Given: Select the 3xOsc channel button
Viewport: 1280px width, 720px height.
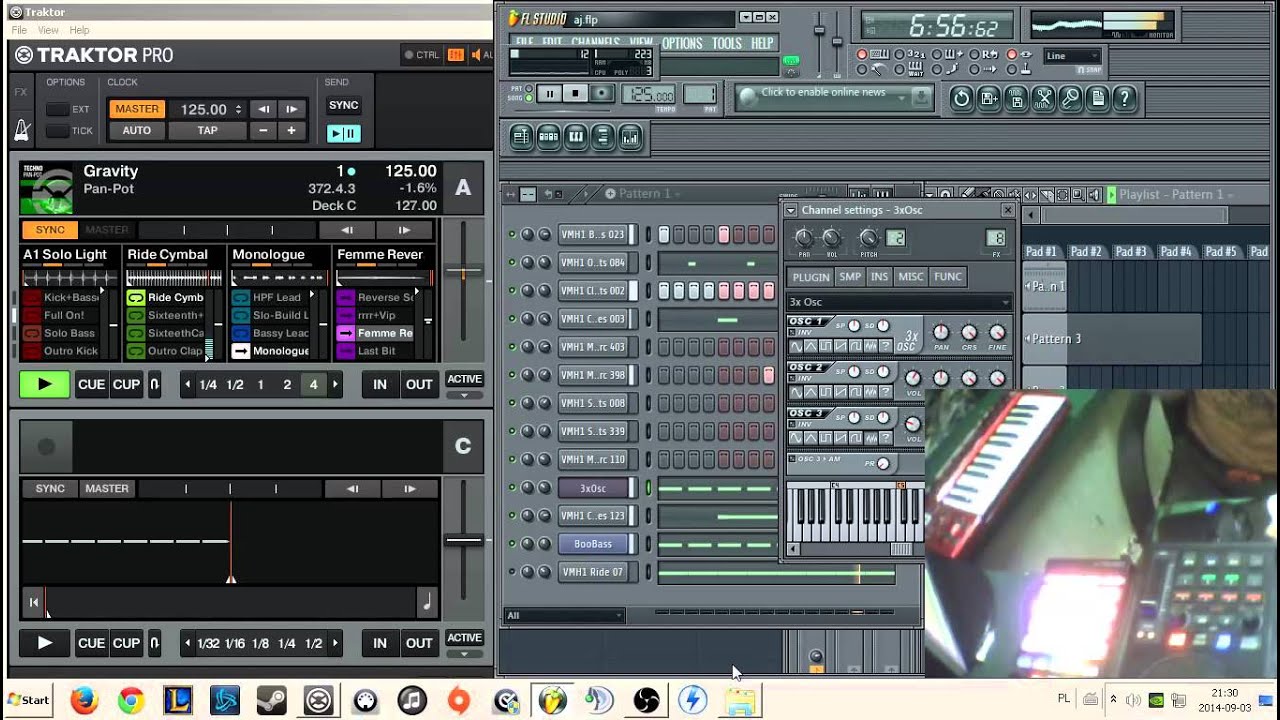Looking at the screenshot, I should point(593,488).
